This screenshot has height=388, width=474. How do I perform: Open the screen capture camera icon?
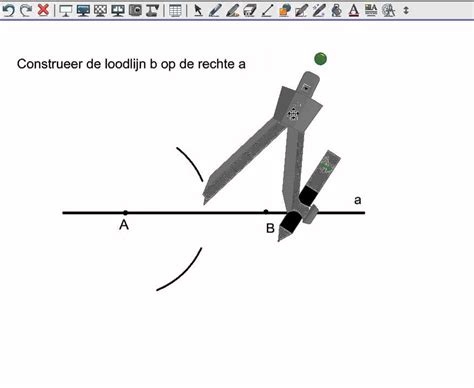pyautogui.click(x=135, y=11)
